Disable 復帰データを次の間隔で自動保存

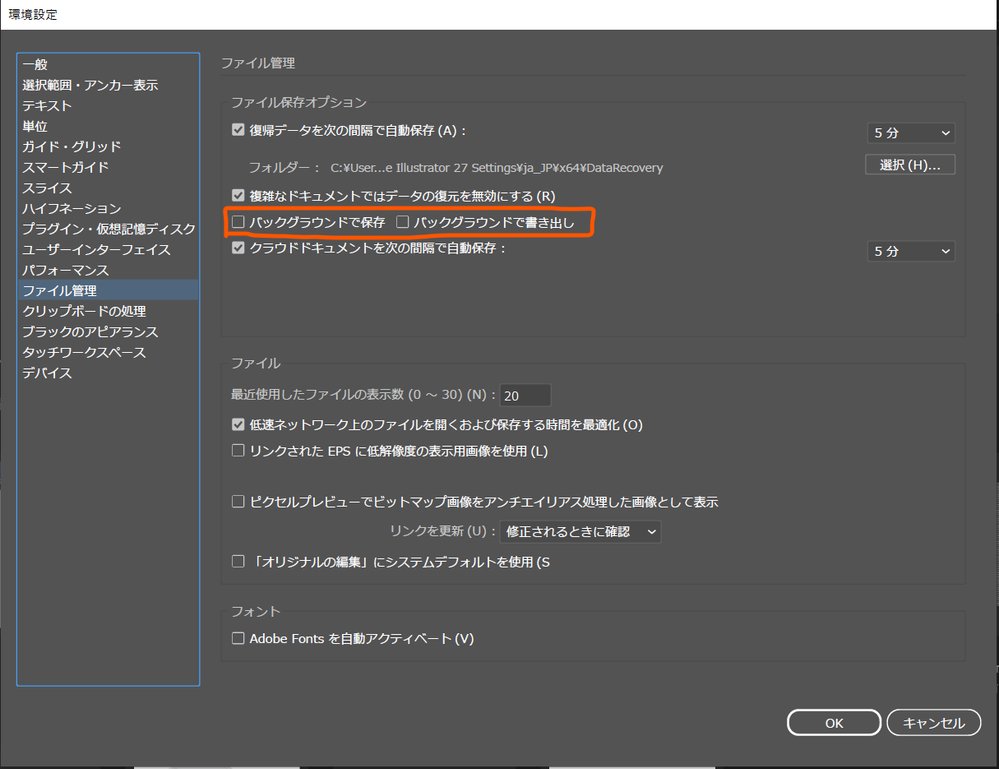(x=237, y=129)
